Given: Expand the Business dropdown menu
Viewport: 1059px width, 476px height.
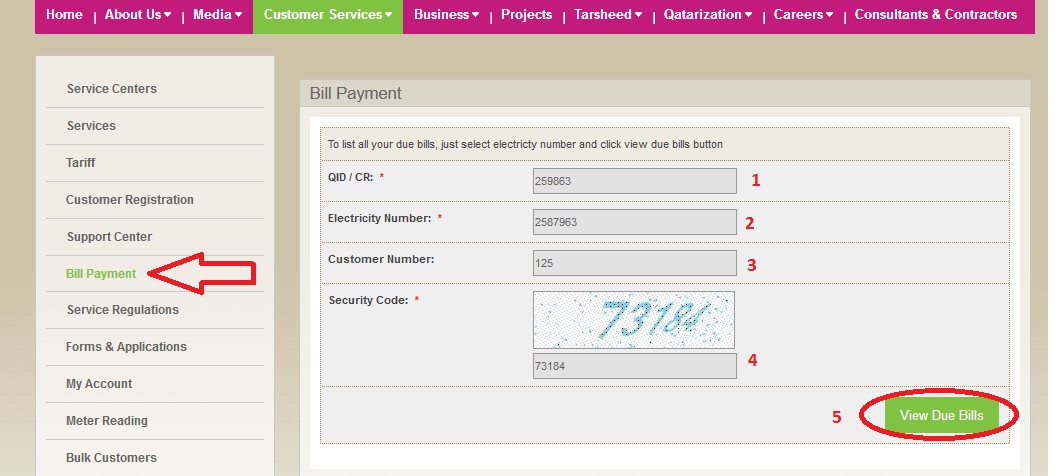Looking at the screenshot, I should (x=446, y=15).
